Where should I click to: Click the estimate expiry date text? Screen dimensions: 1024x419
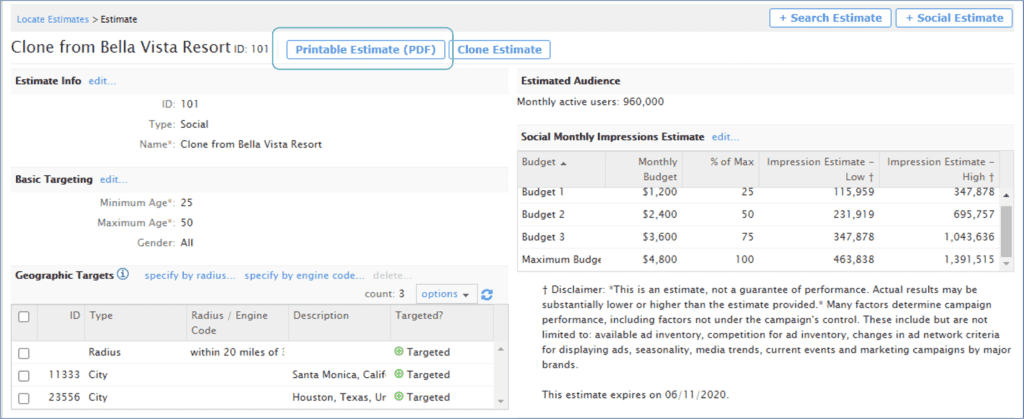[635, 395]
